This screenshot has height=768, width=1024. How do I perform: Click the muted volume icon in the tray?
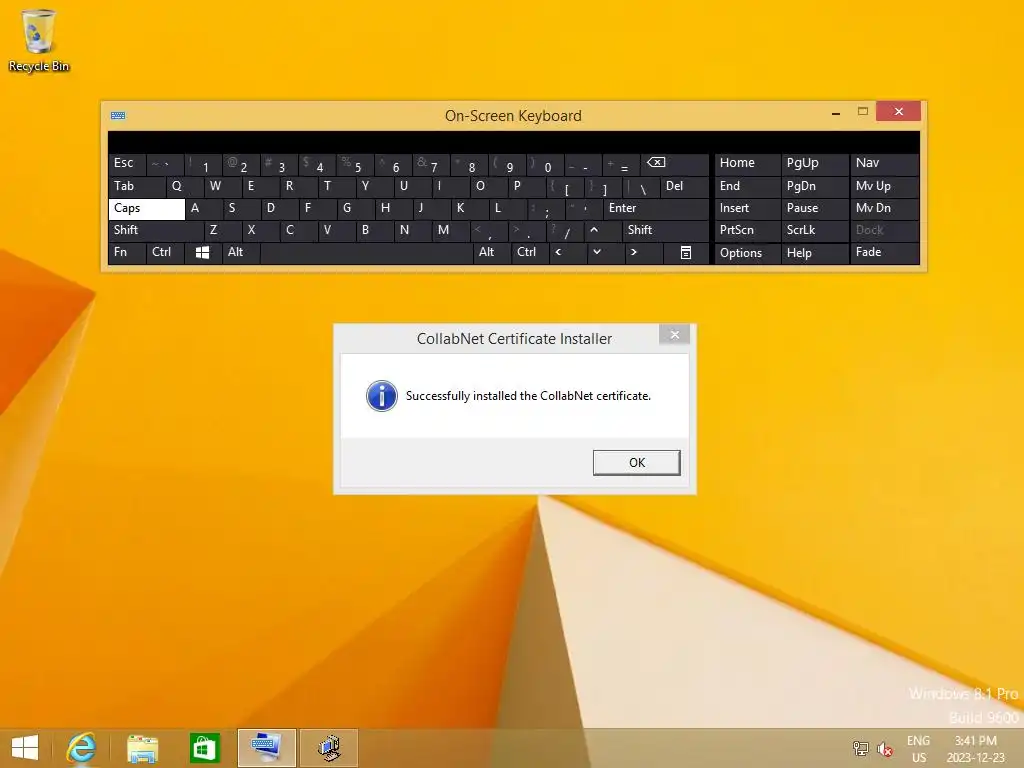point(885,748)
